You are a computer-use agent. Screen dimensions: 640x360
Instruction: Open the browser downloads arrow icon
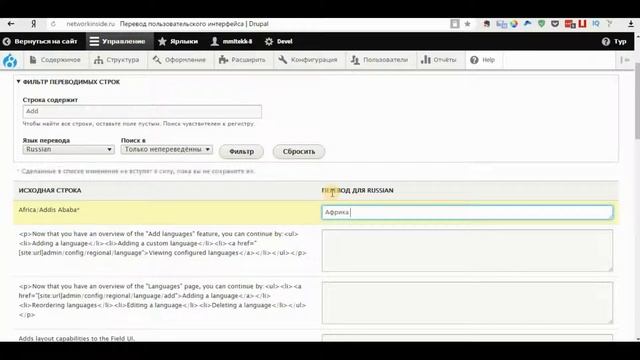[631, 24]
